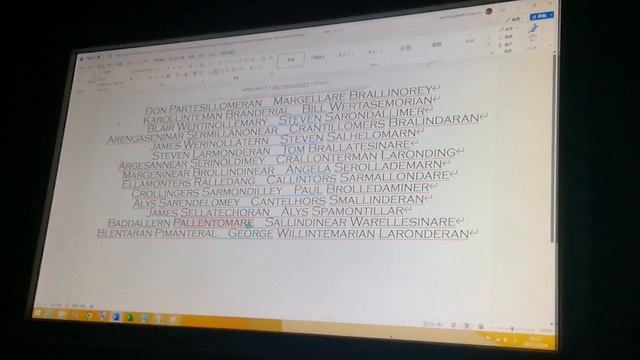Open Google Chrome from the taskbar
Viewport: 640px width, 360px height.
[88, 316]
